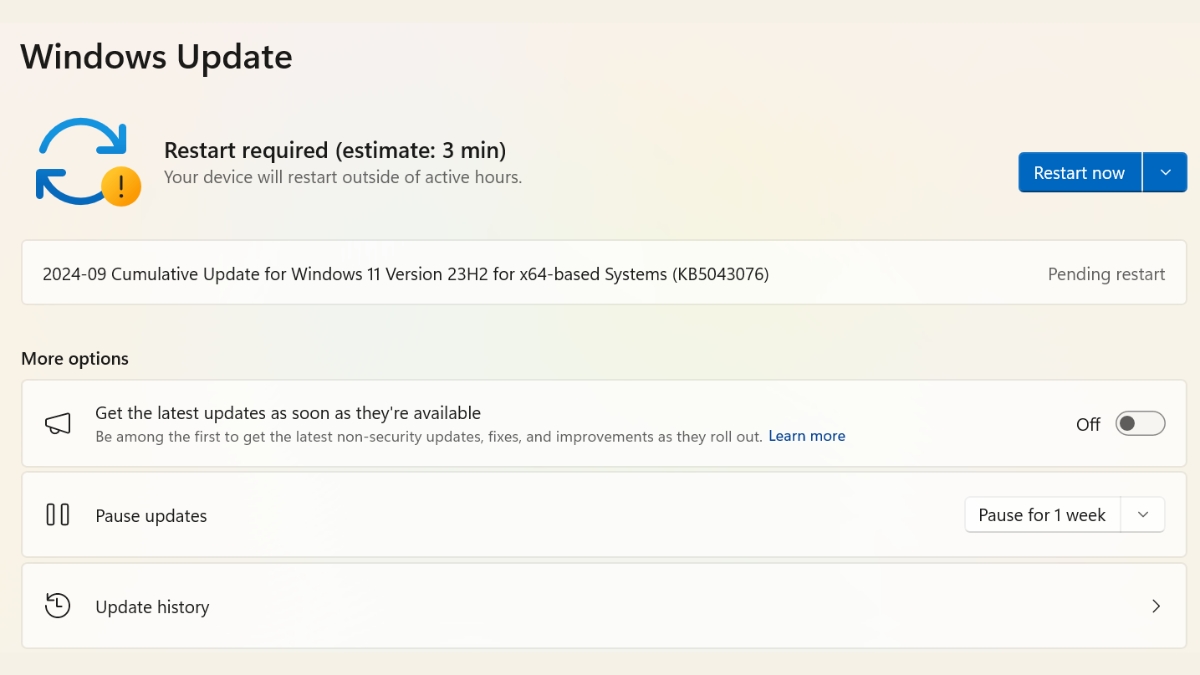
Task: Open the Update history row label
Action: point(152,607)
